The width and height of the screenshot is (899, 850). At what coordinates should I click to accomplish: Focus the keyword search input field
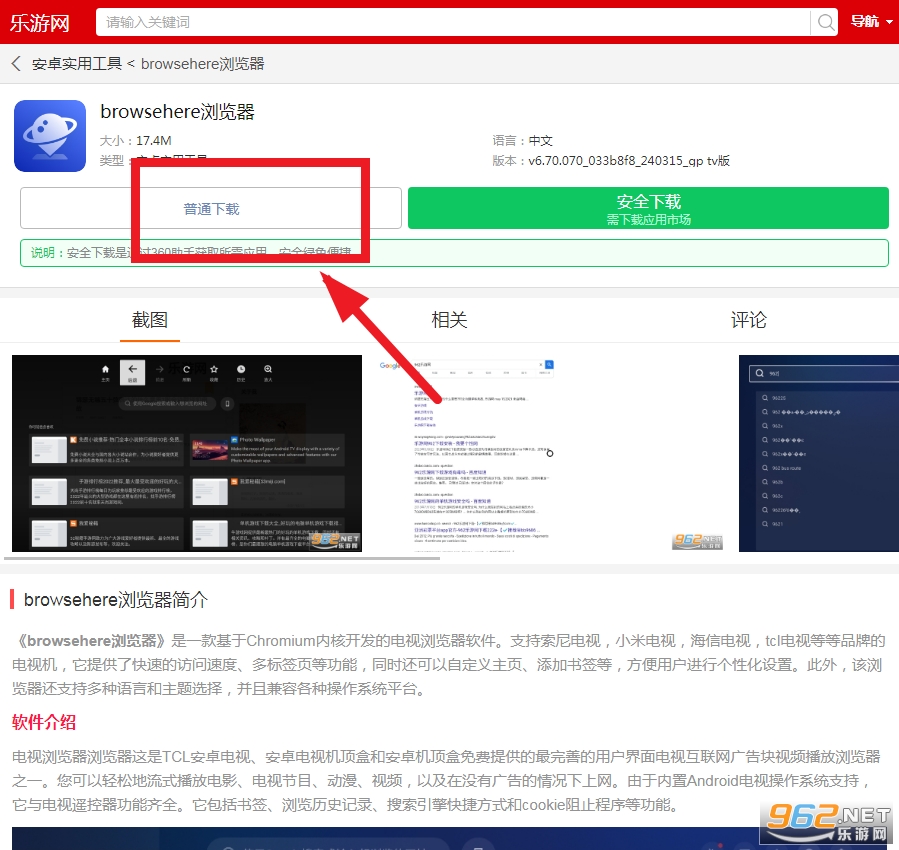coord(453,22)
